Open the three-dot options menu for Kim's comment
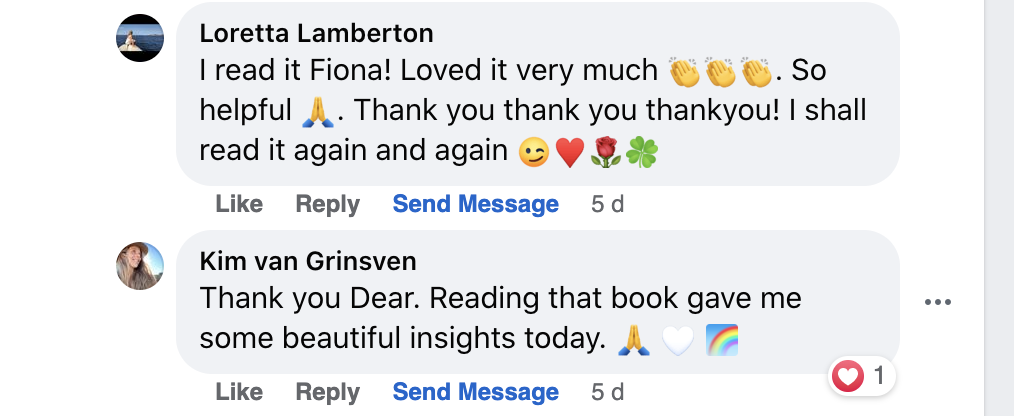 937,303
